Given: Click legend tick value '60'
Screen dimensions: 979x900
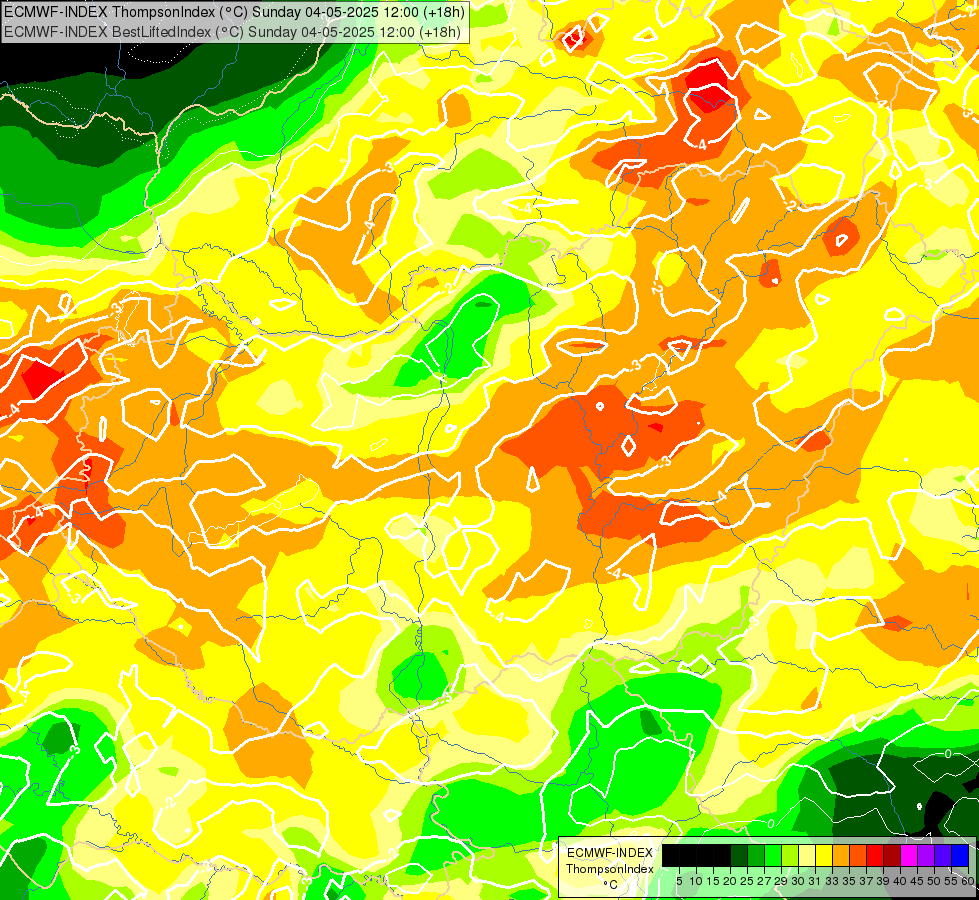Looking at the screenshot, I should coord(967,881).
